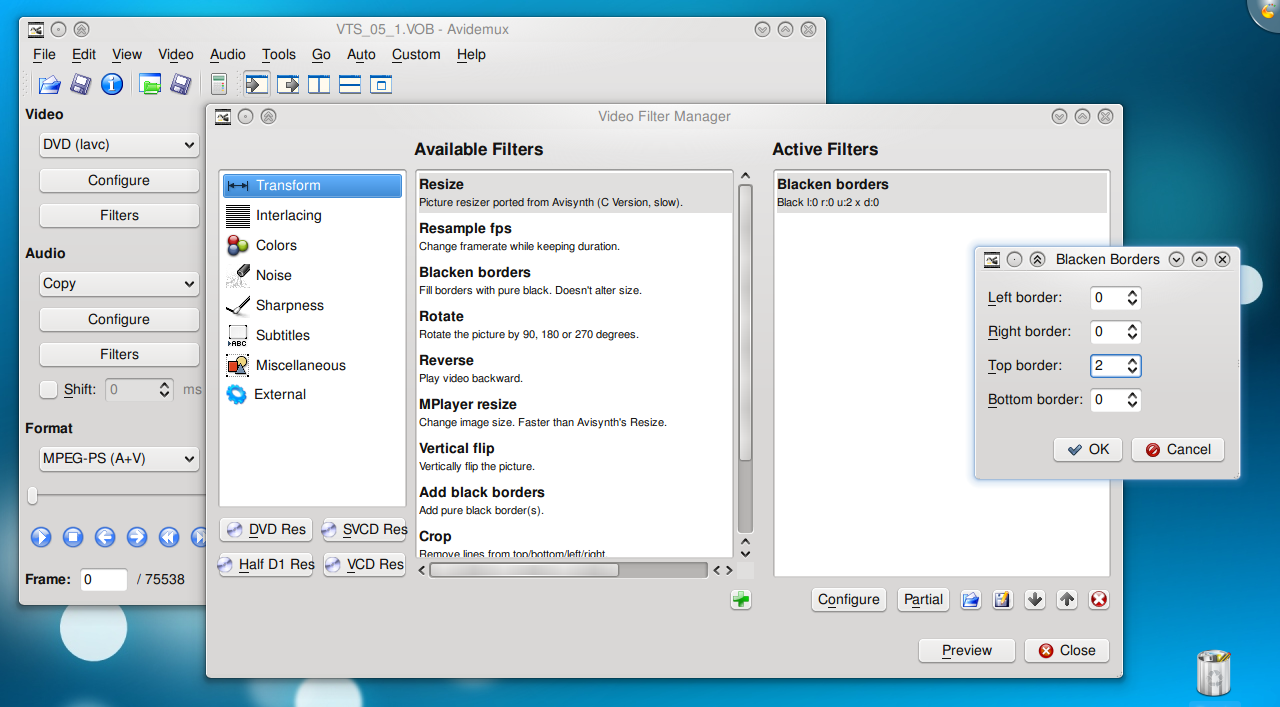Go to previous frame with left arrow
This screenshot has height=707, width=1280.
pos(105,537)
